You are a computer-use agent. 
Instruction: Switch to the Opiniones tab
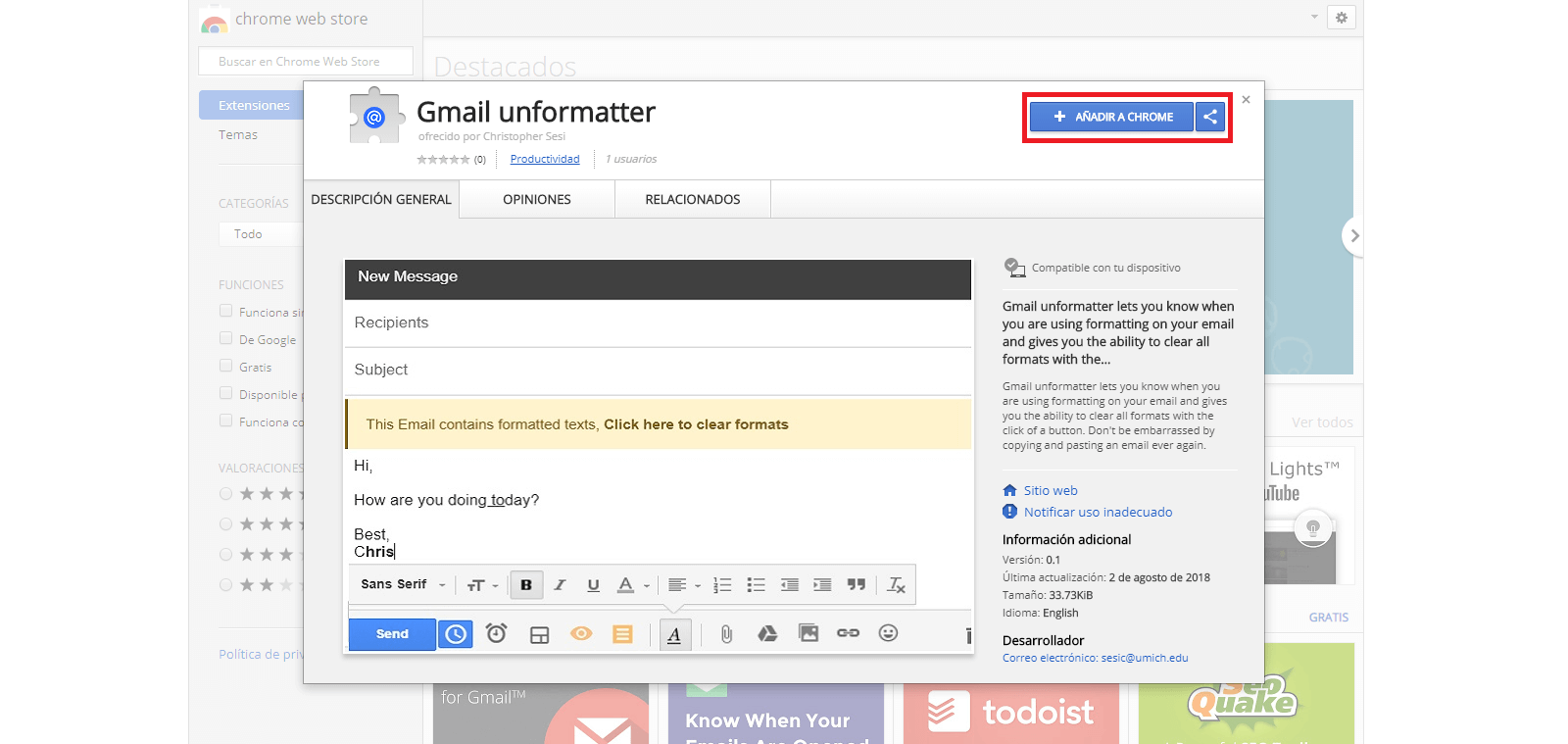537,199
